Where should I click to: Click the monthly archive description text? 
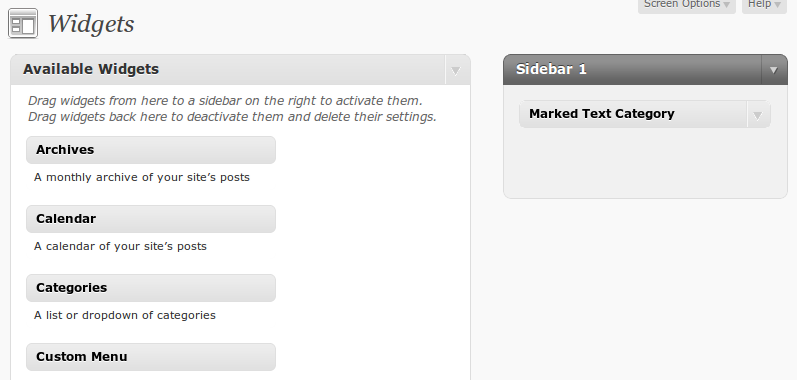[x=142, y=177]
